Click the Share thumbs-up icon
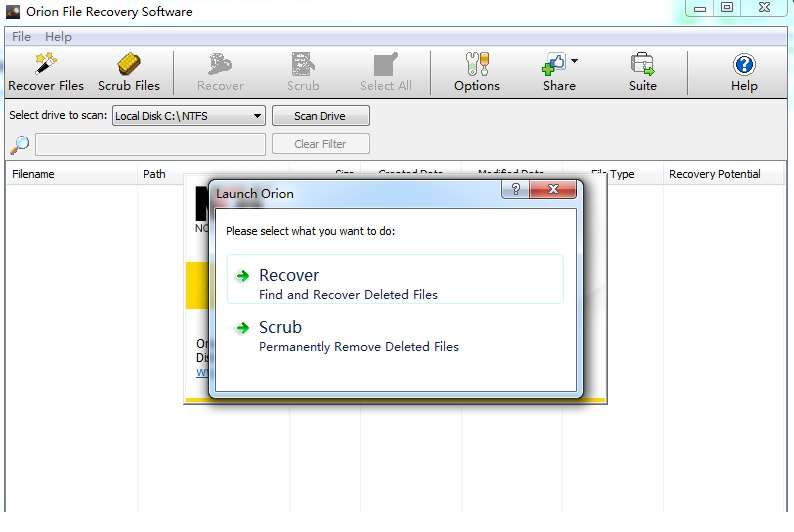The image size is (794, 532). pos(553,64)
